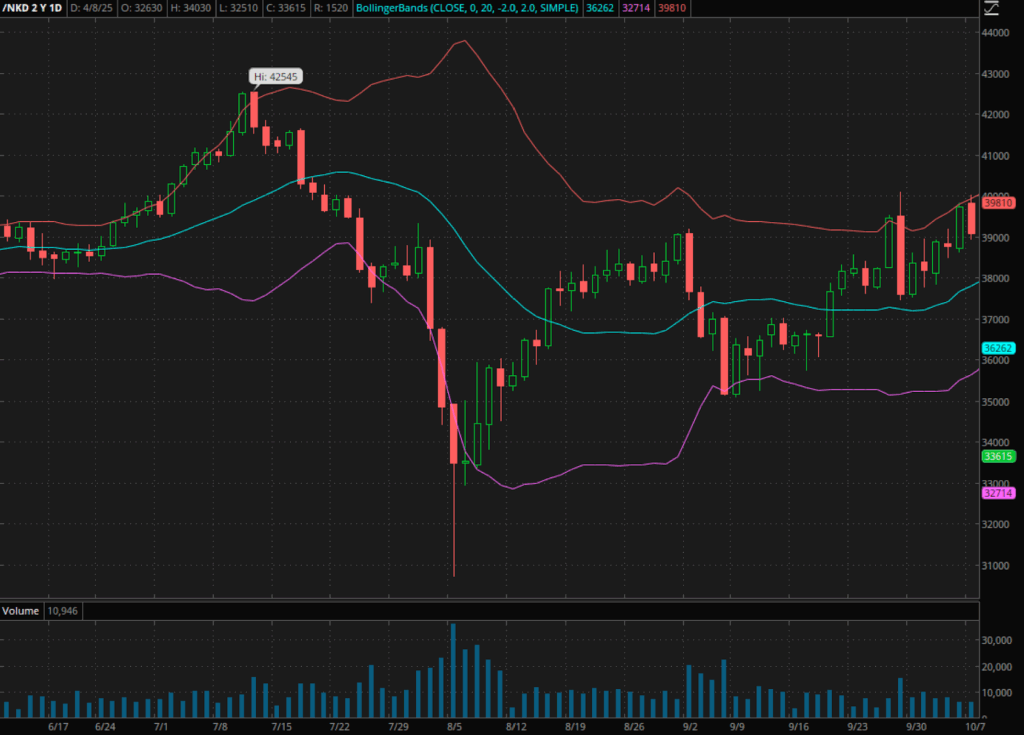Click the 8/26 date label
The width and height of the screenshot is (1024, 735).
[x=634, y=727]
